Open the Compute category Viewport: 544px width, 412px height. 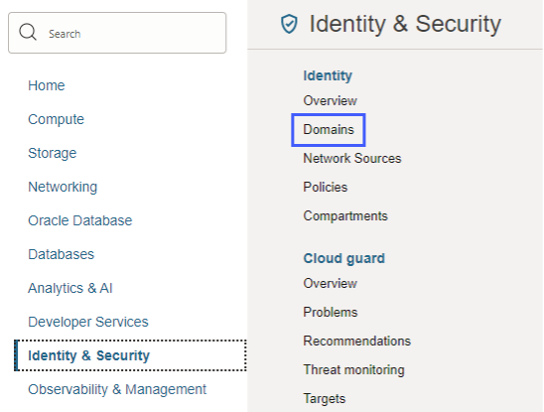click(56, 119)
